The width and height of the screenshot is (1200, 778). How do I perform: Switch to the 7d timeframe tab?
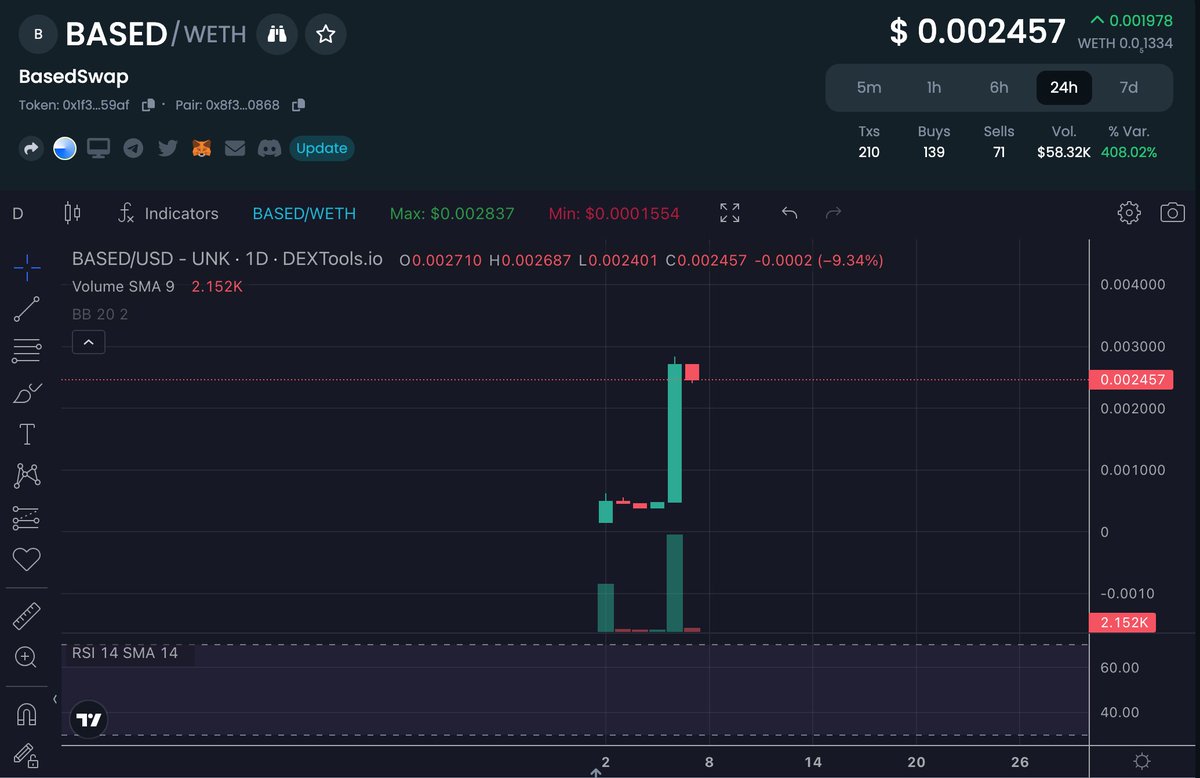pyautogui.click(x=1128, y=87)
